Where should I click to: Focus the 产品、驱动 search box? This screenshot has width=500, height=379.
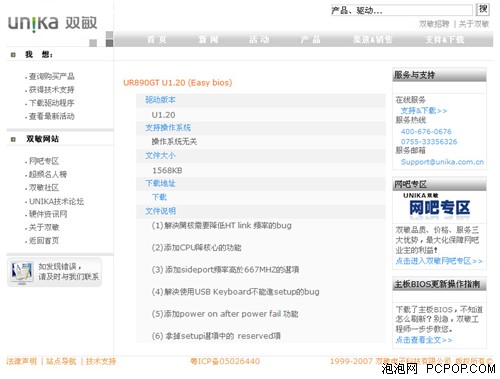click(402, 10)
